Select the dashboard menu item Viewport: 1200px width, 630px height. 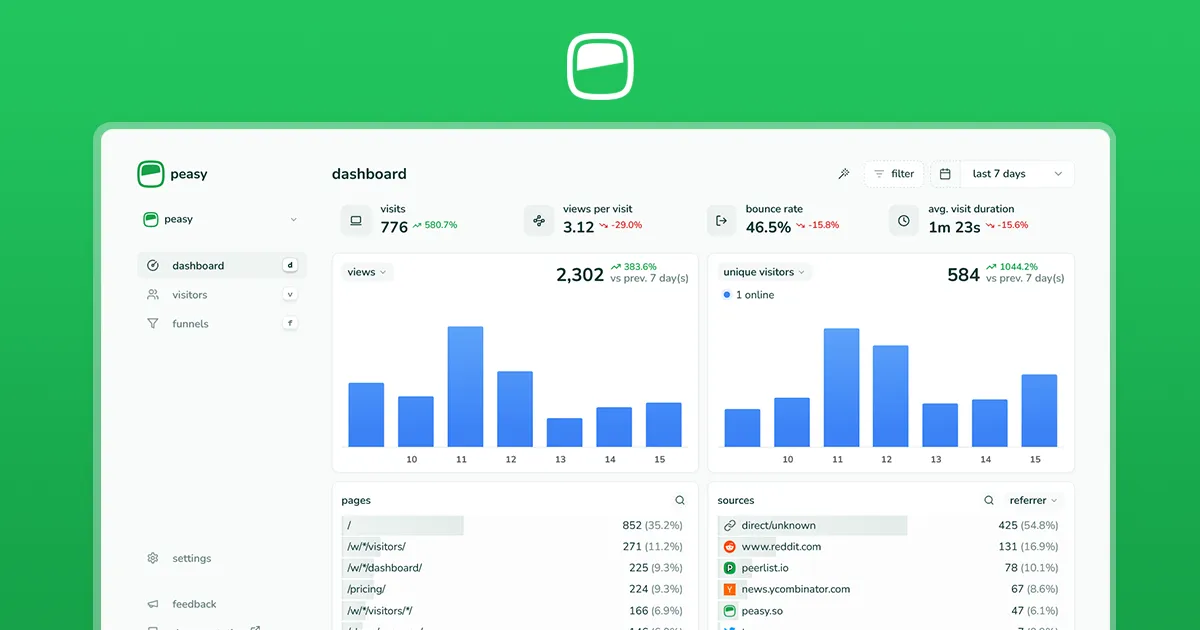(198, 266)
